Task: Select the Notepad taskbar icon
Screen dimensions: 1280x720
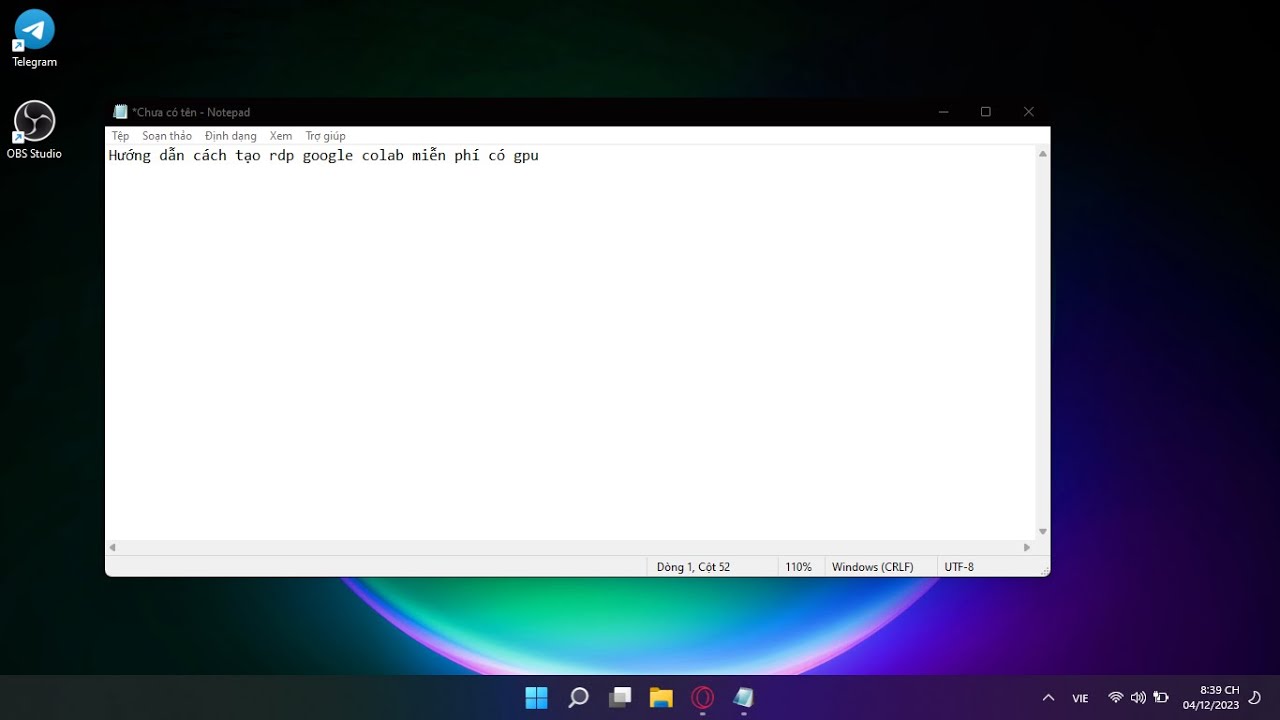Action: [x=743, y=698]
